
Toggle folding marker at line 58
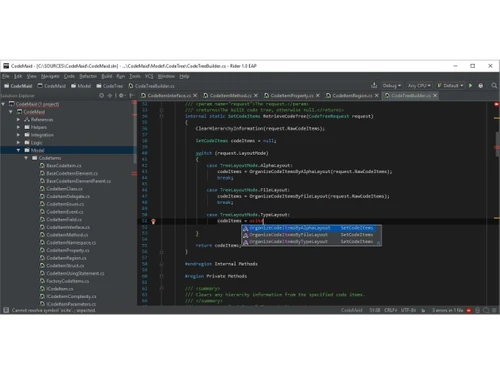161,264
